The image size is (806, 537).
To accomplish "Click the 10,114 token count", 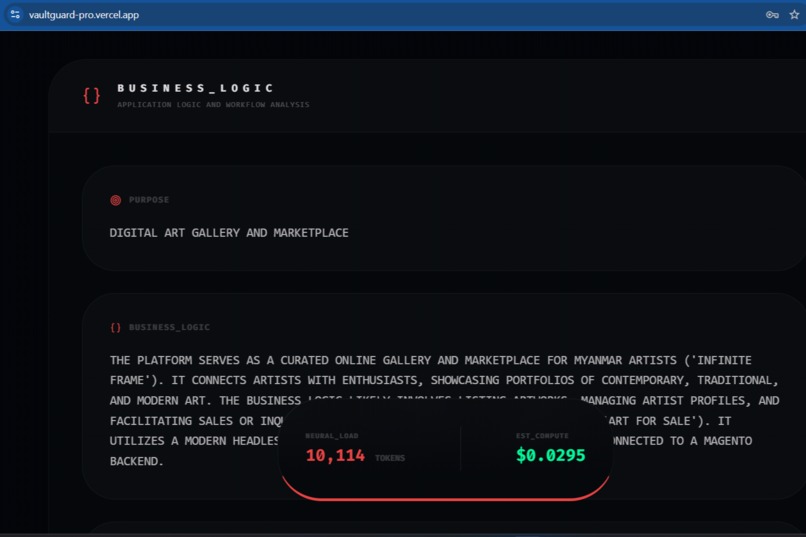I will point(335,455).
